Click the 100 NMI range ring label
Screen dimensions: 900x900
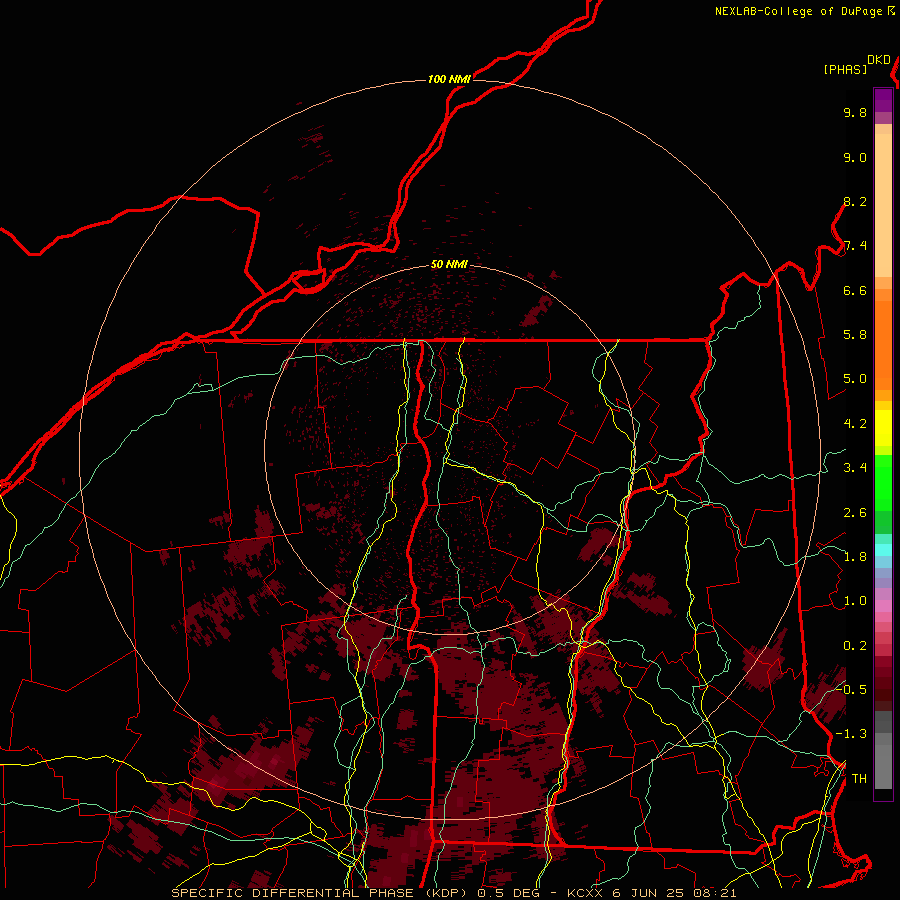449,79
